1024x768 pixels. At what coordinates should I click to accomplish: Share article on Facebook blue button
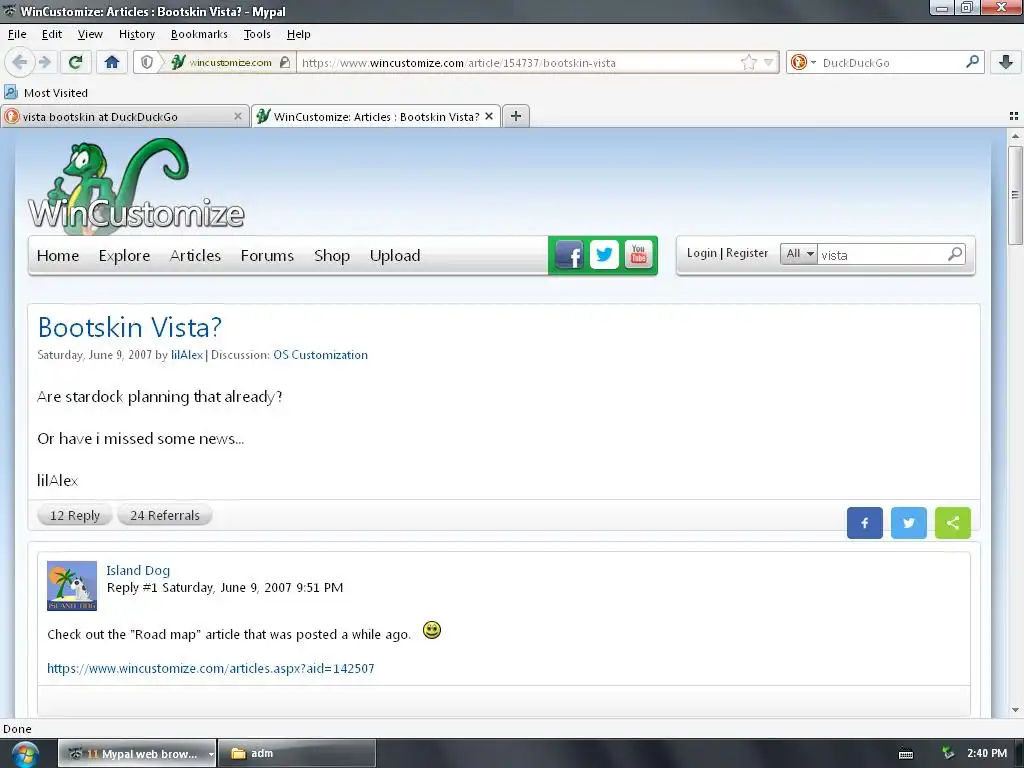(865, 522)
